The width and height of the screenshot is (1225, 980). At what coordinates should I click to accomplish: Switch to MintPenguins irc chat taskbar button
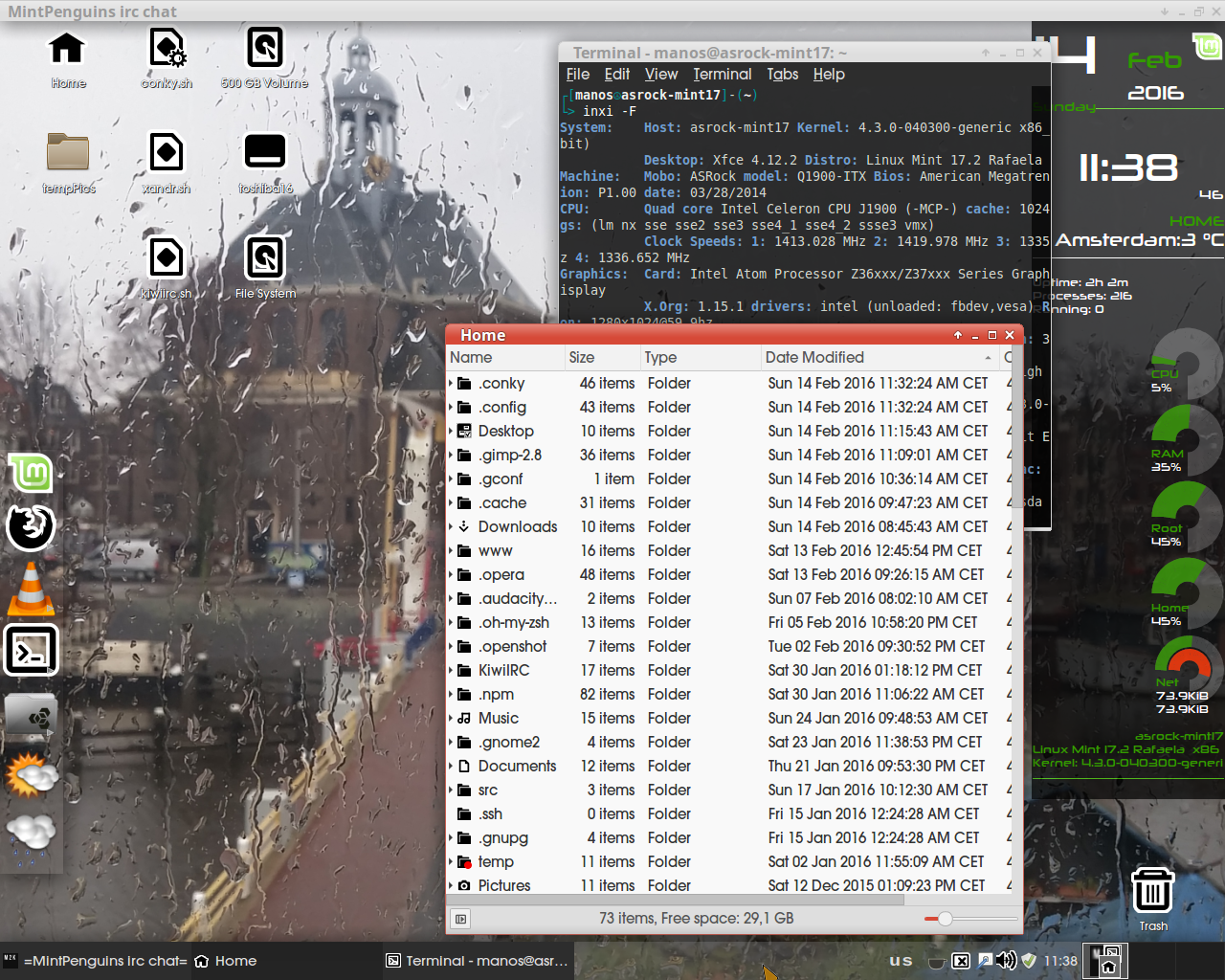pyautogui.click(x=96, y=961)
